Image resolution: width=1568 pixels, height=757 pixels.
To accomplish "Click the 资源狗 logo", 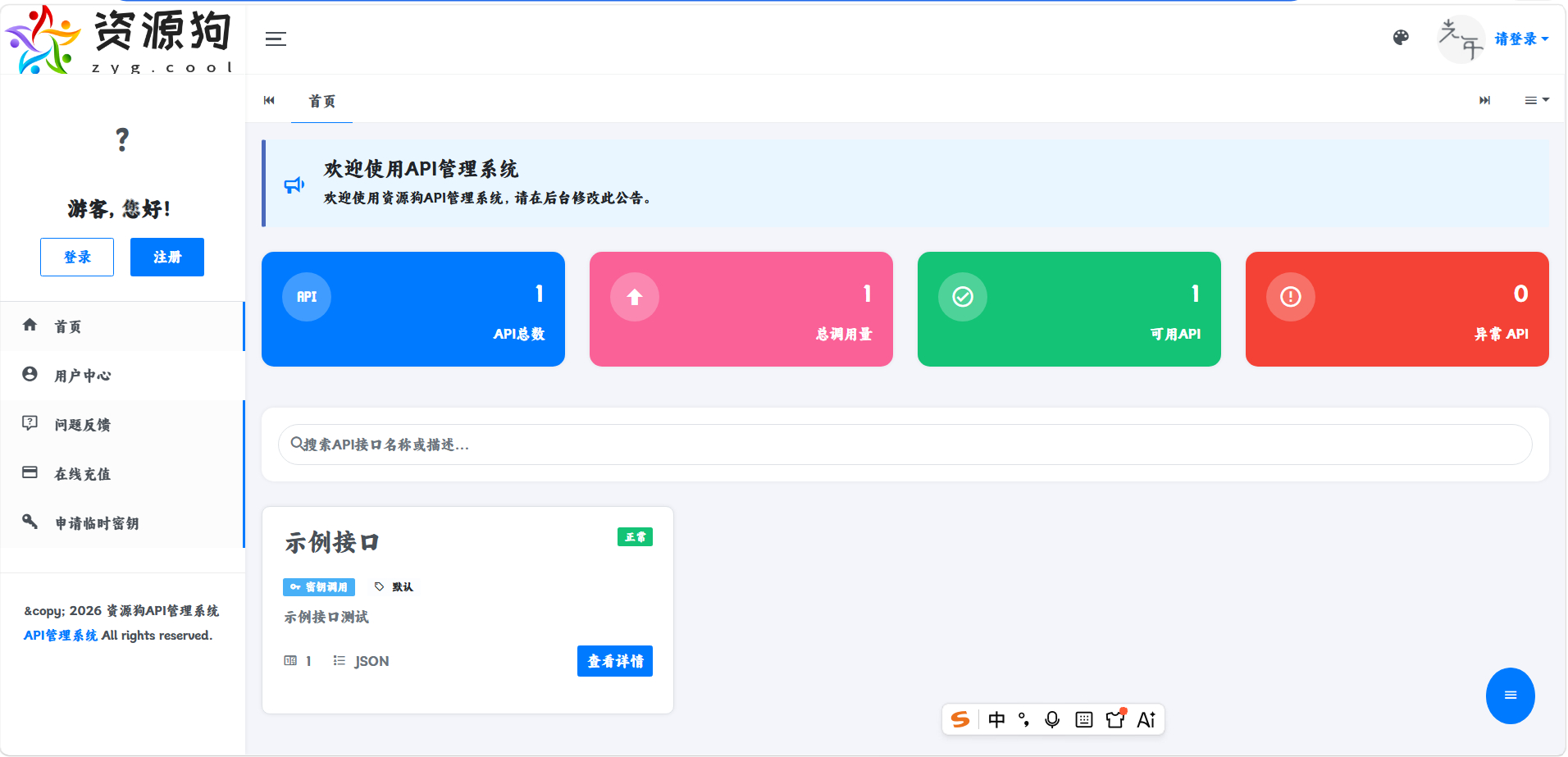I will tap(121, 39).
